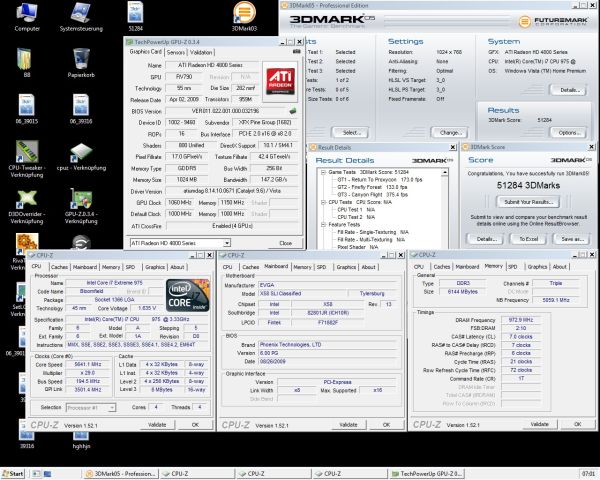This screenshot has height=480, width=600.
Task: Collapse the Feature Tests tree node
Action: 323,225
